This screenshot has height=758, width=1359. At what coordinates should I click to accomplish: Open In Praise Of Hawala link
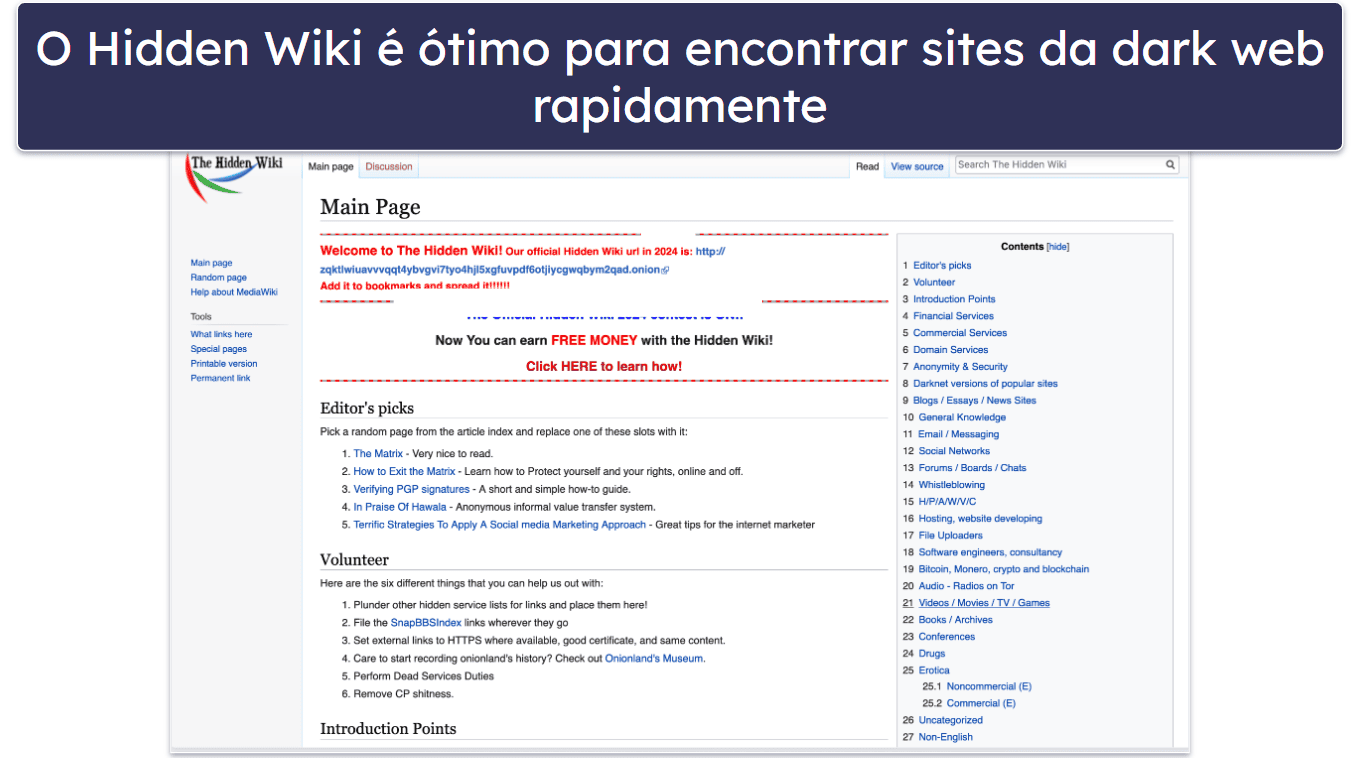point(400,507)
